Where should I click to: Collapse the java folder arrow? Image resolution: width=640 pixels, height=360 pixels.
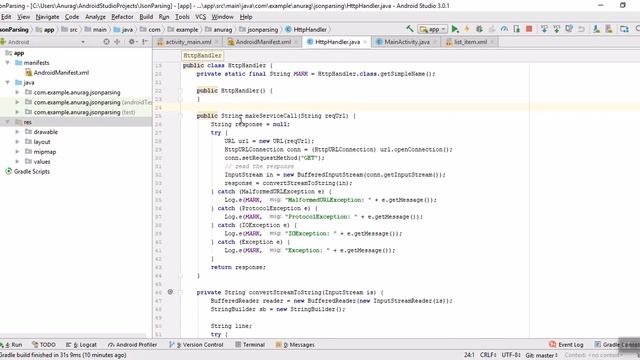point(7,82)
